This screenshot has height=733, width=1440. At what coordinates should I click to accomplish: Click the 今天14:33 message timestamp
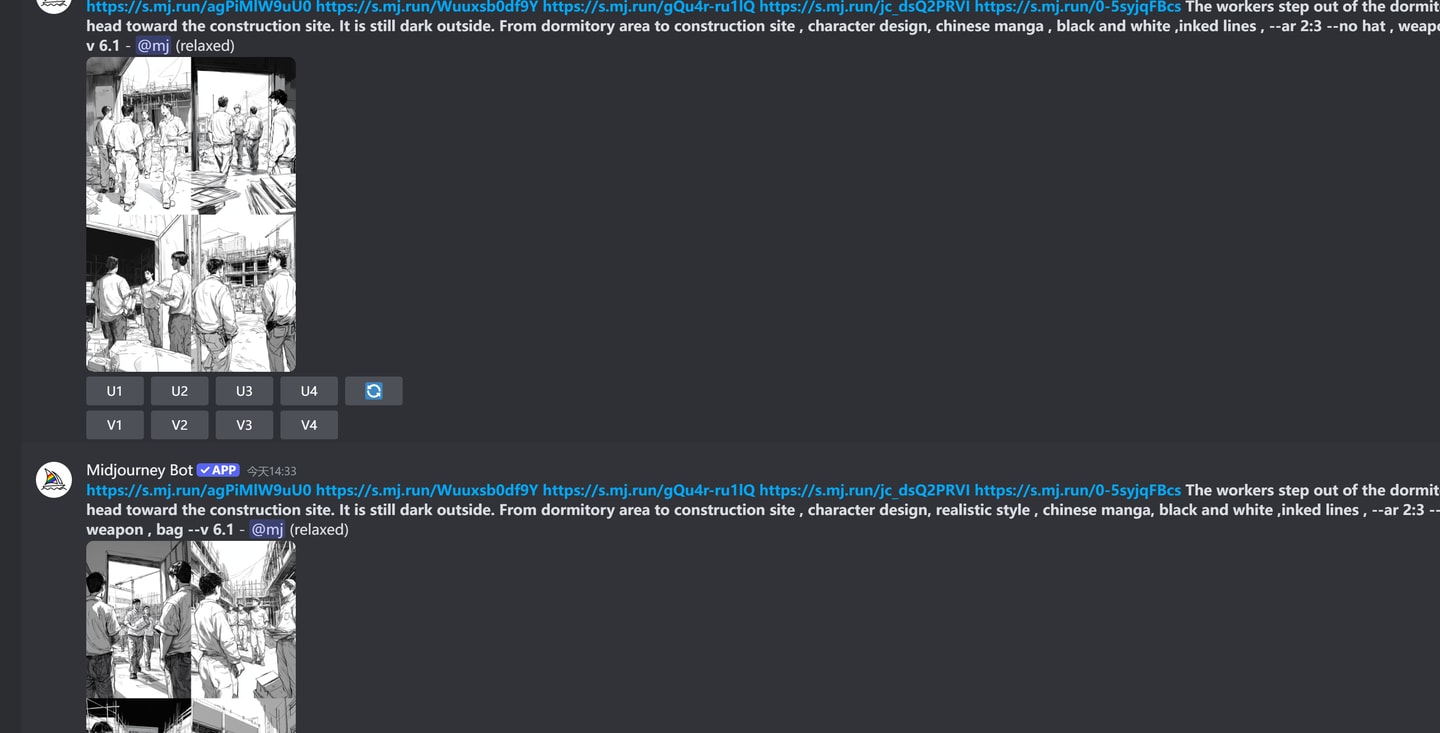272,471
